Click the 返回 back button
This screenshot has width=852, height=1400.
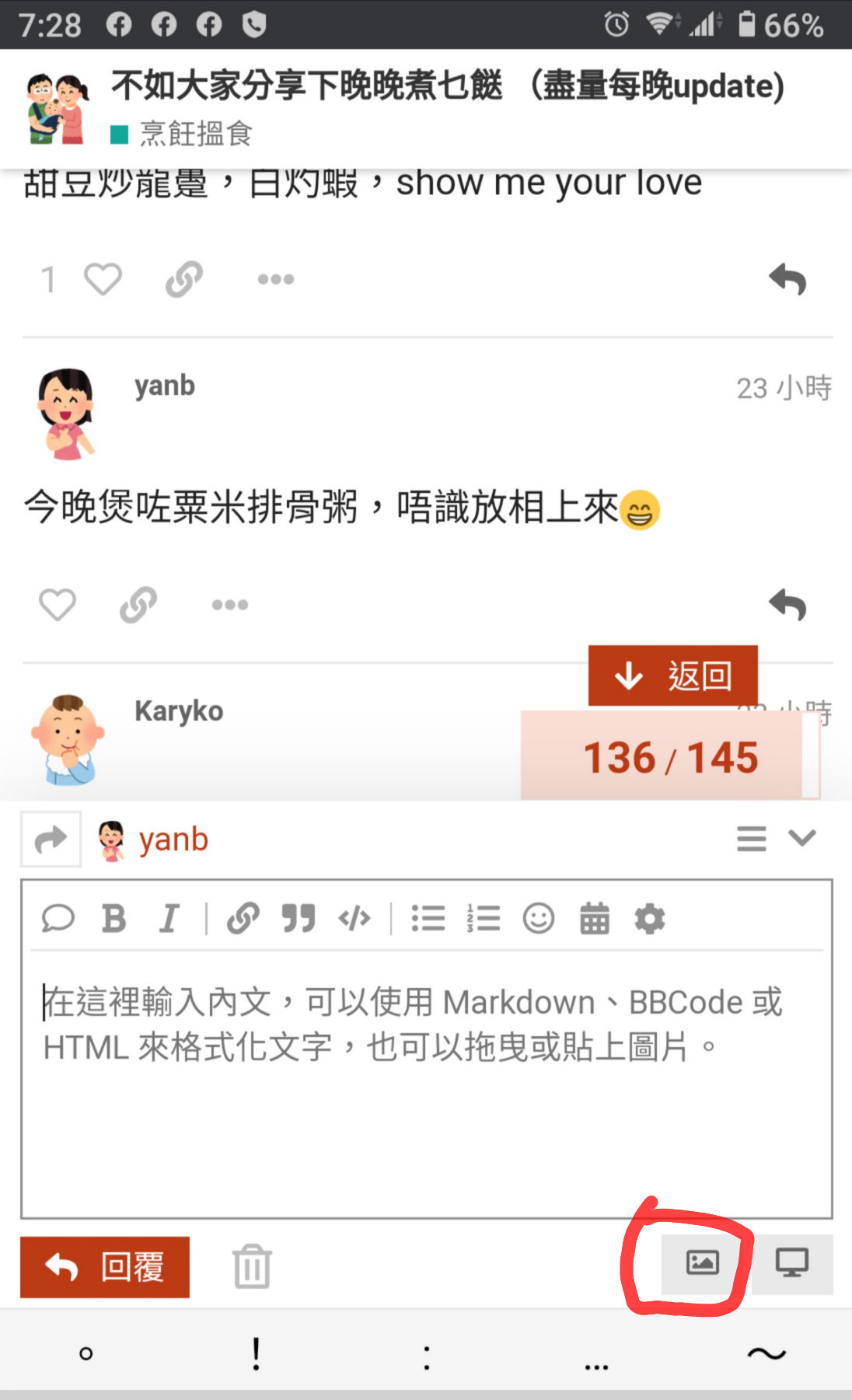coord(673,676)
